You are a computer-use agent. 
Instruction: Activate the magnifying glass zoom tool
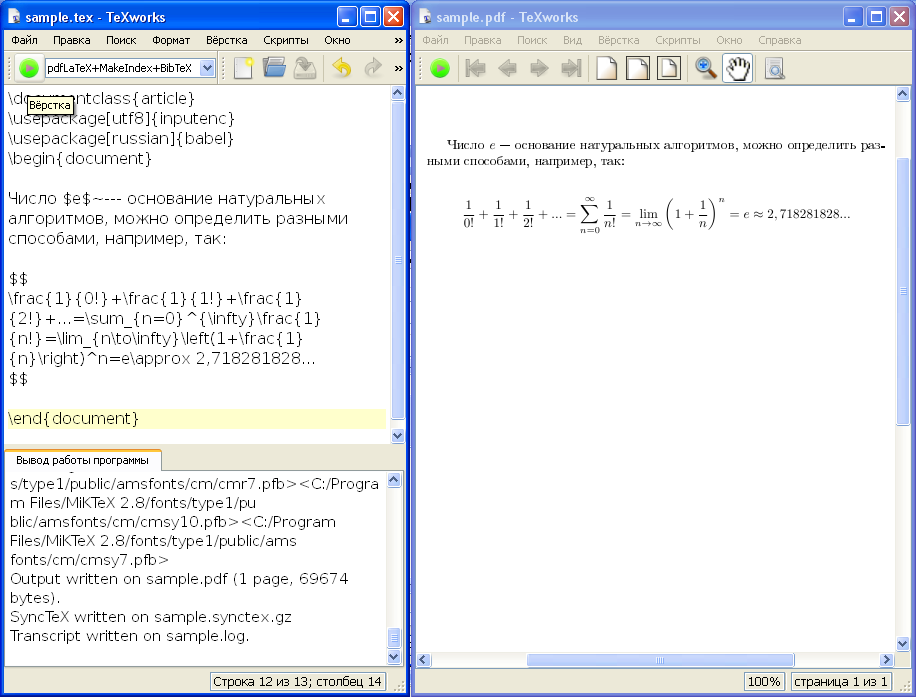(x=707, y=68)
